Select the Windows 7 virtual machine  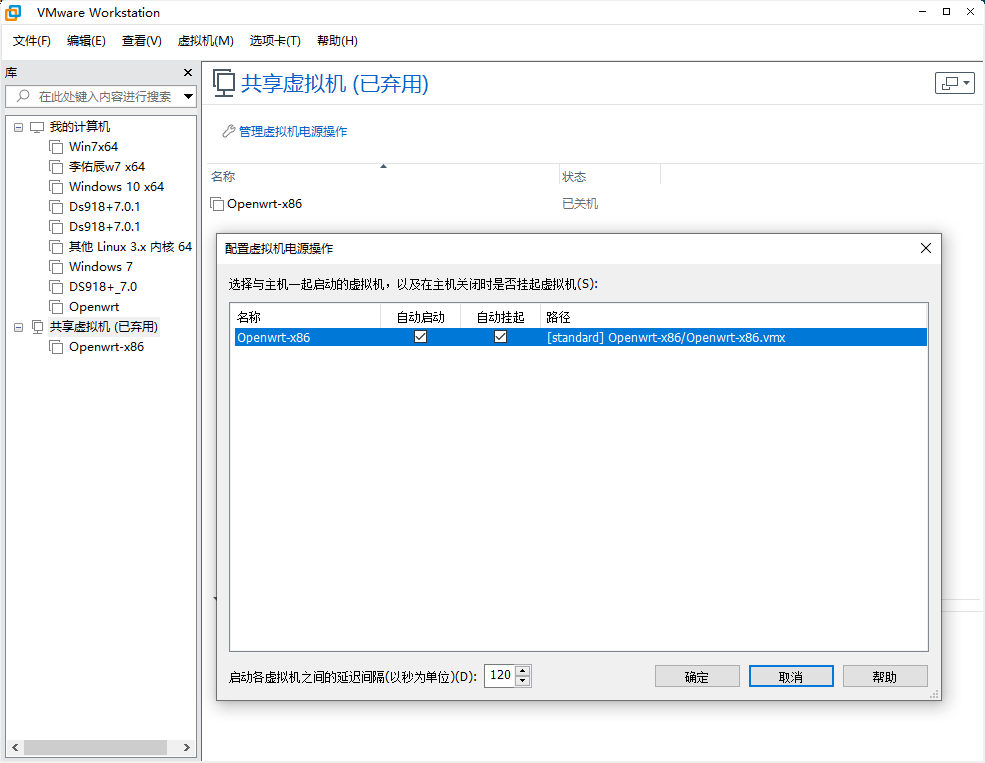tap(101, 267)
